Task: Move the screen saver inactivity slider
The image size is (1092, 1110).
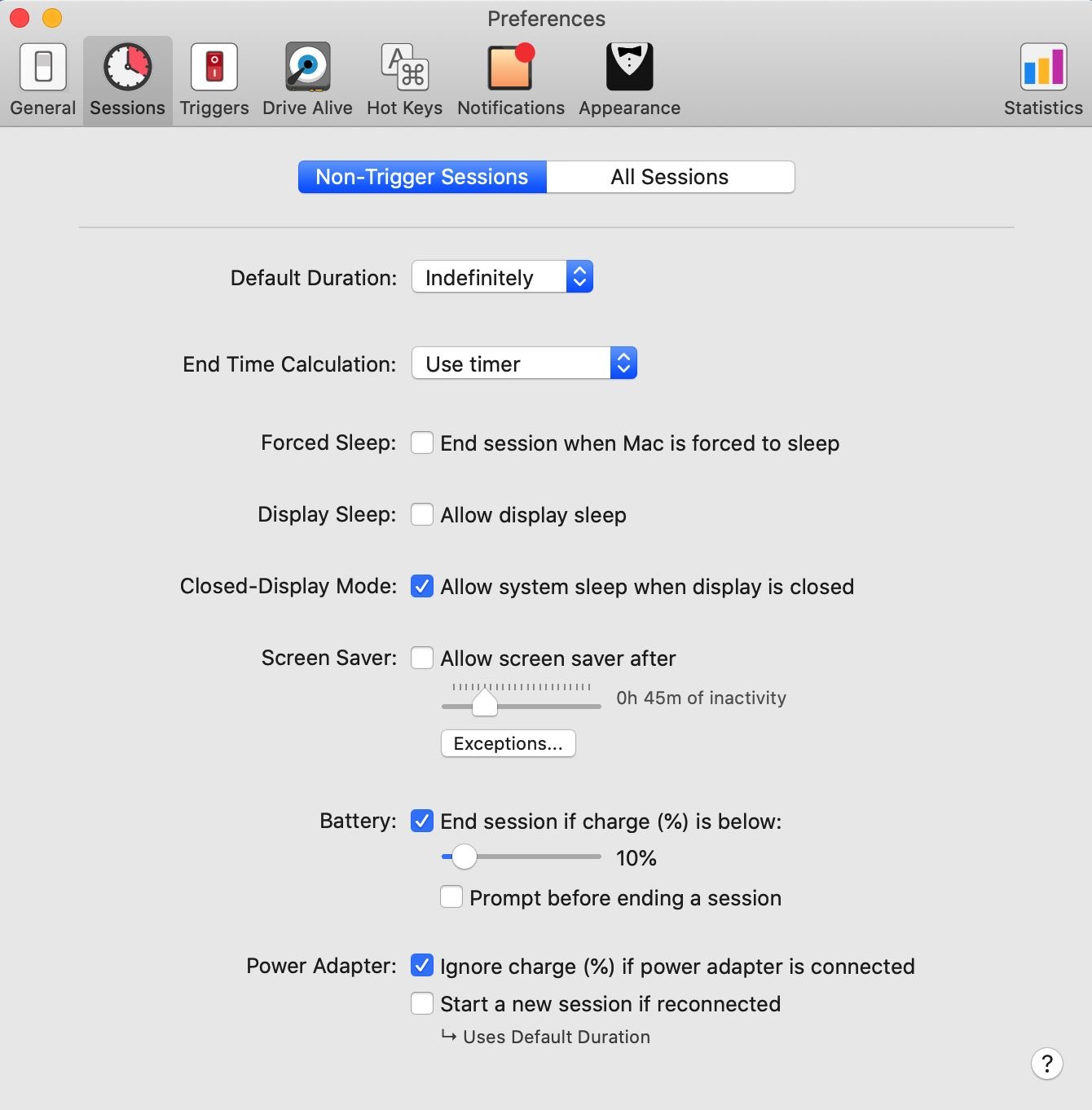Action: pyautogui.click(x=485, y=702)
